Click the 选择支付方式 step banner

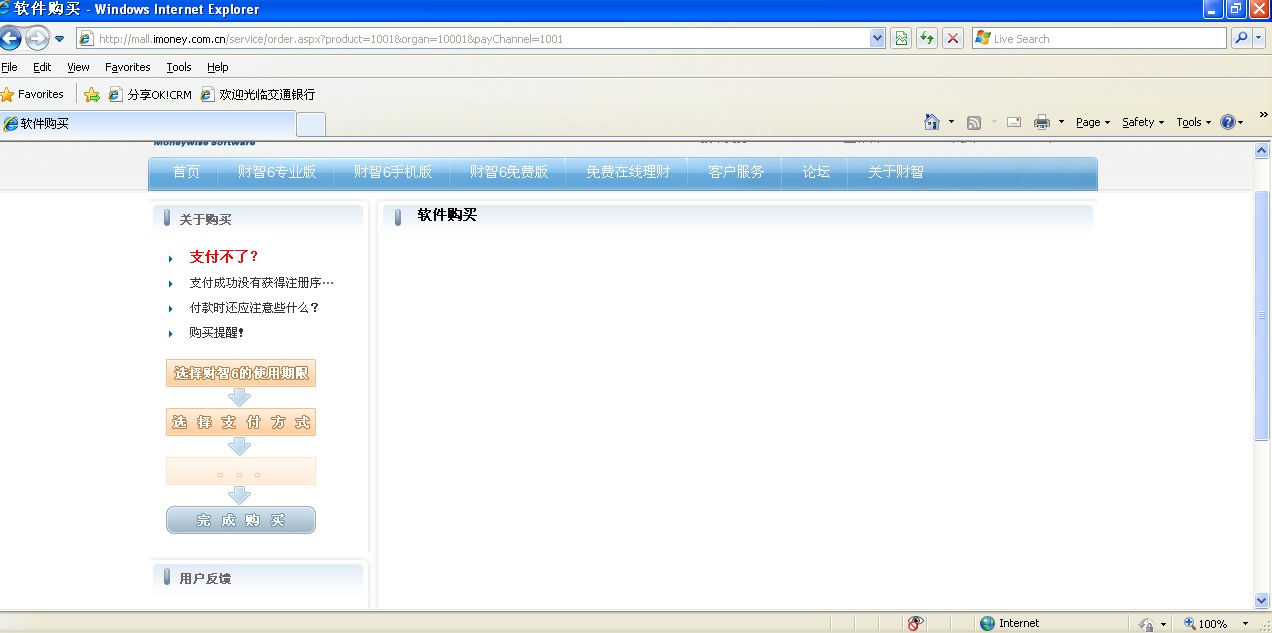(x=241, y=422)
